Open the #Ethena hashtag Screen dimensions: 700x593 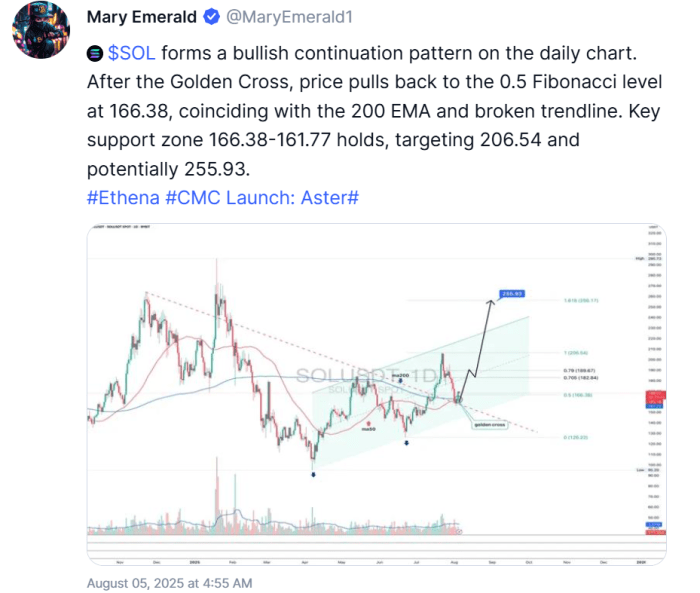pos(123,197)
